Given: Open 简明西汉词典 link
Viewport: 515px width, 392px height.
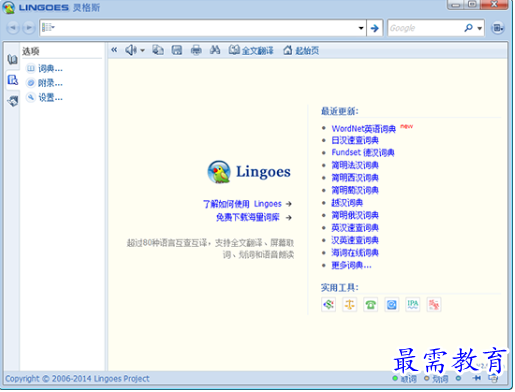Looking at the screenshot, I should 355,178.
